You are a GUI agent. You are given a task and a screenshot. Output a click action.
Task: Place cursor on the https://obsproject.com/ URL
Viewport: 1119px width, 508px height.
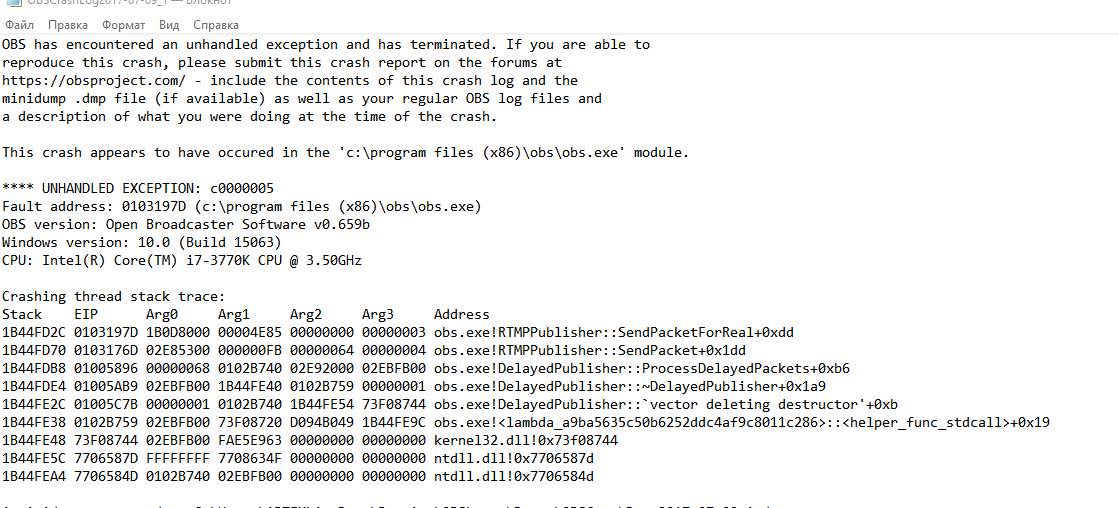pyautogui.click(x=94, y=81)
